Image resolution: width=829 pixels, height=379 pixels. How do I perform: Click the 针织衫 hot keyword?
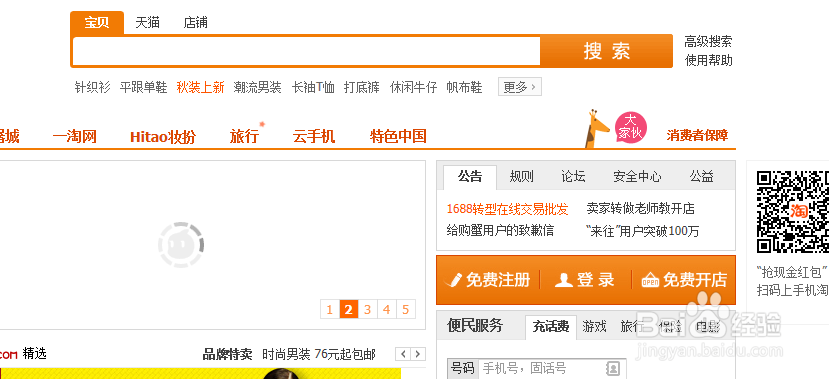point(93,87)
